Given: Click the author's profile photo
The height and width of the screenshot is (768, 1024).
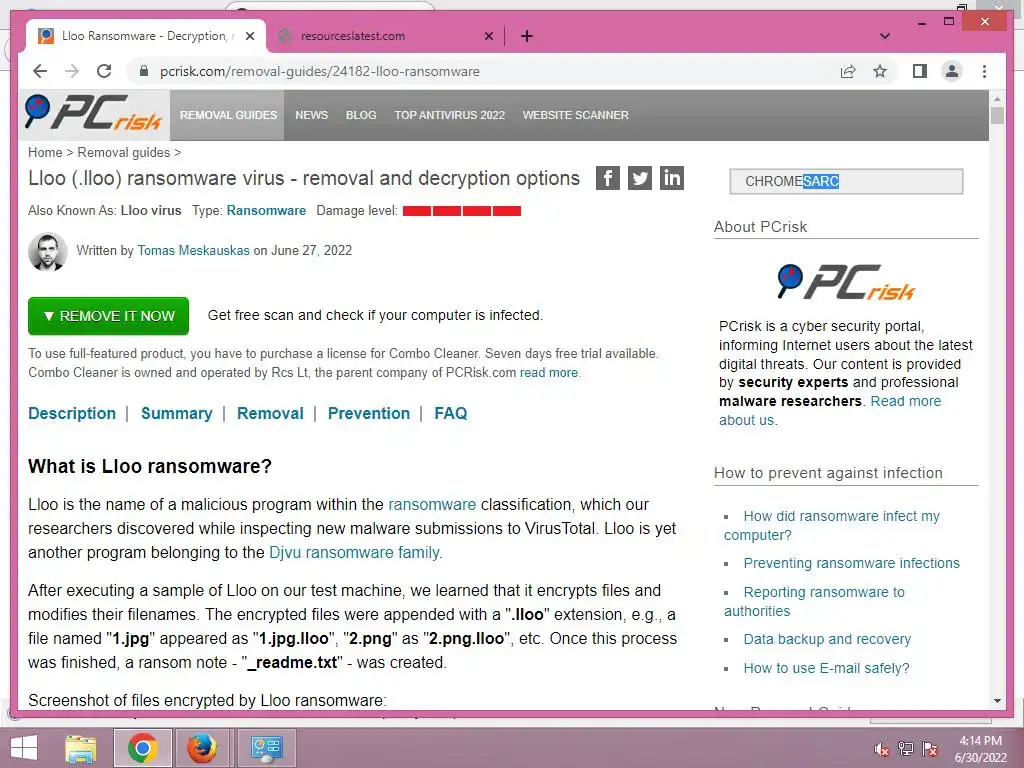Looking at the screenshot, I should (48, 251).
